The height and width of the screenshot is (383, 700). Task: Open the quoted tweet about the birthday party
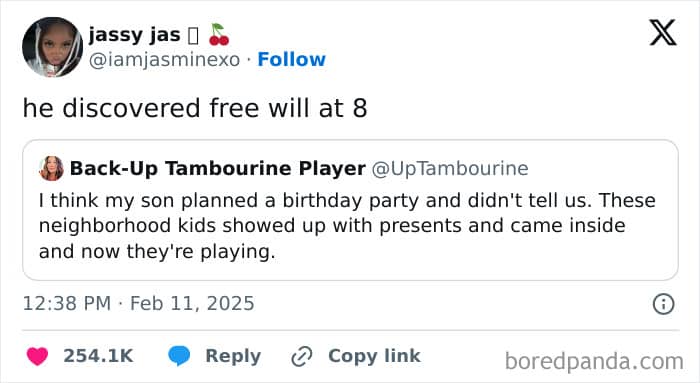(350, 210)
